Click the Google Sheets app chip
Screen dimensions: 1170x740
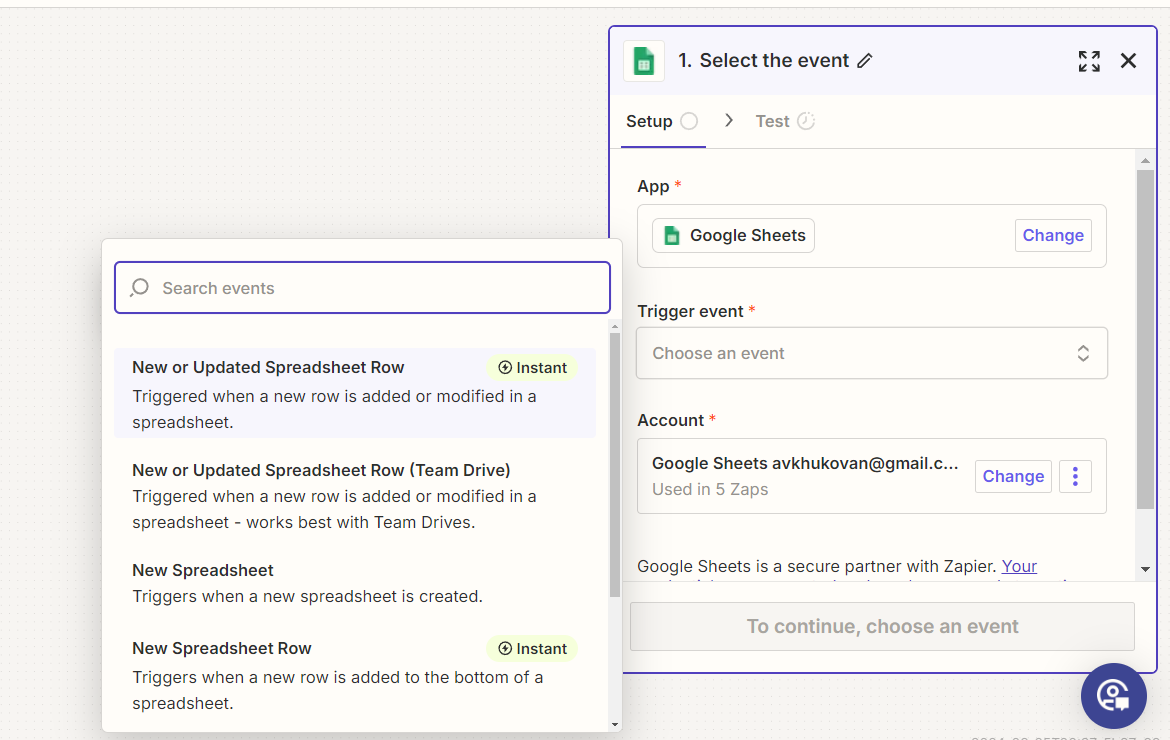[733, 236]
